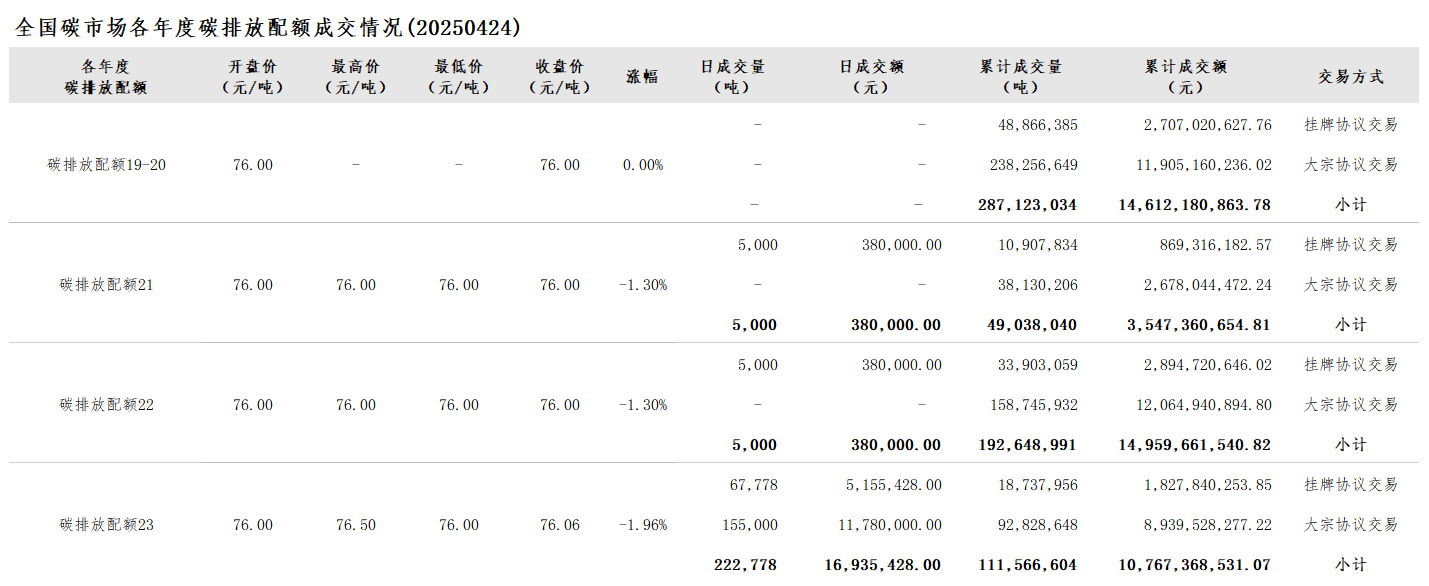Click the 碳排放配额19-20 row label
Image resolution: width=1429 pixels, height=586 pixels.
click(x=107, y=165)
